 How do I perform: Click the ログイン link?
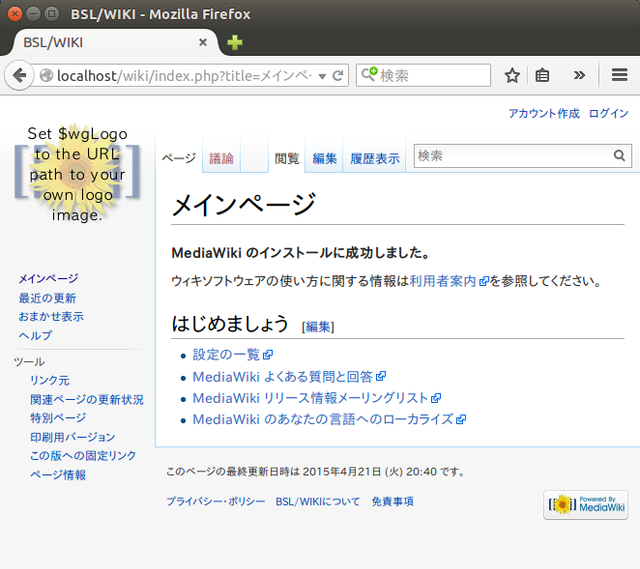(608, 113)
